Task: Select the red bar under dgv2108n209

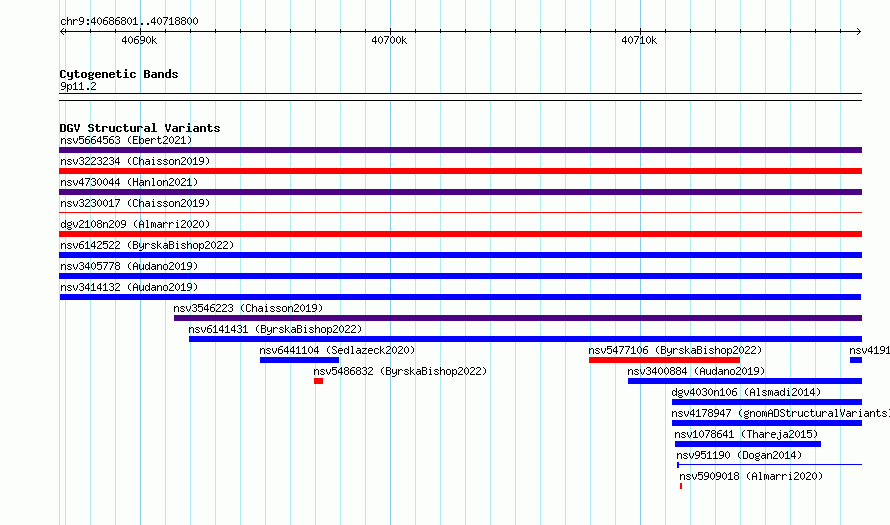Action: tap(460, 234)
